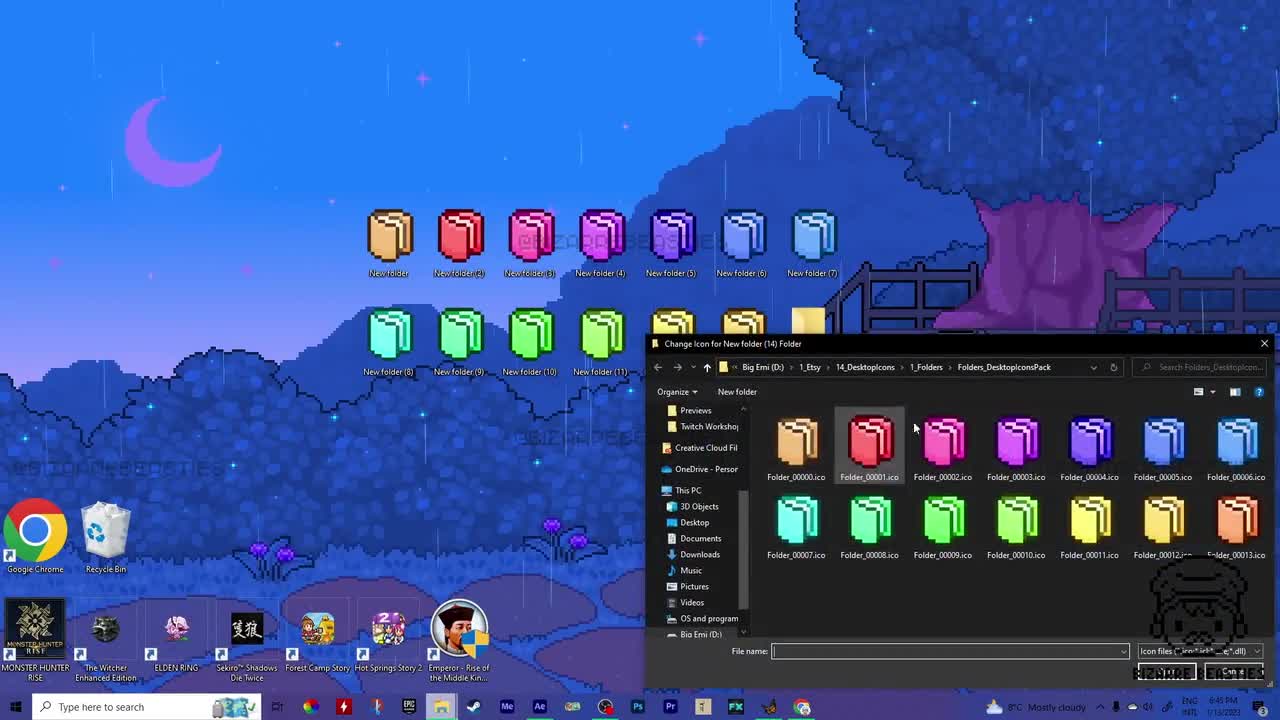The image size is (1280, 720).
Task: Open the Recycle Bin
Action: pos(105,530)
